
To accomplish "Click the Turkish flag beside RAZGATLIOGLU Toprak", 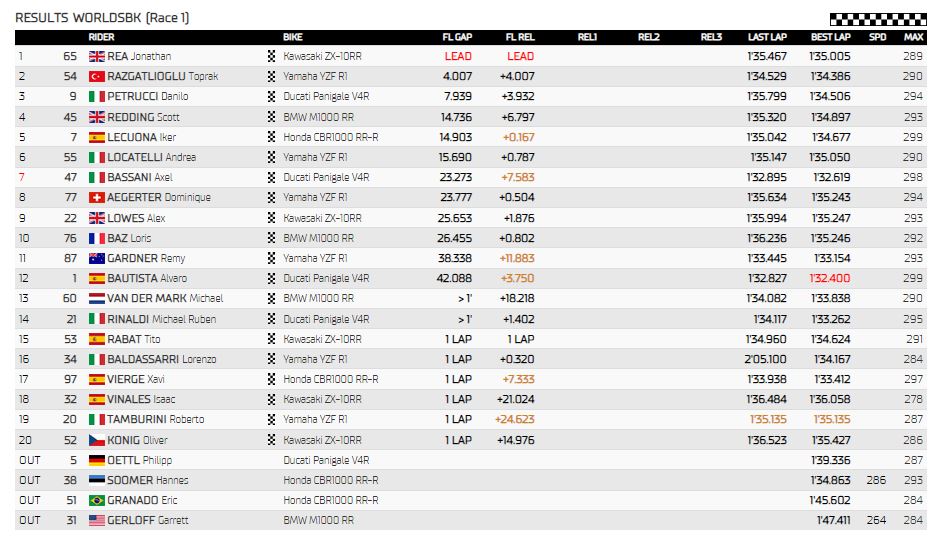I will coord(97,76).
